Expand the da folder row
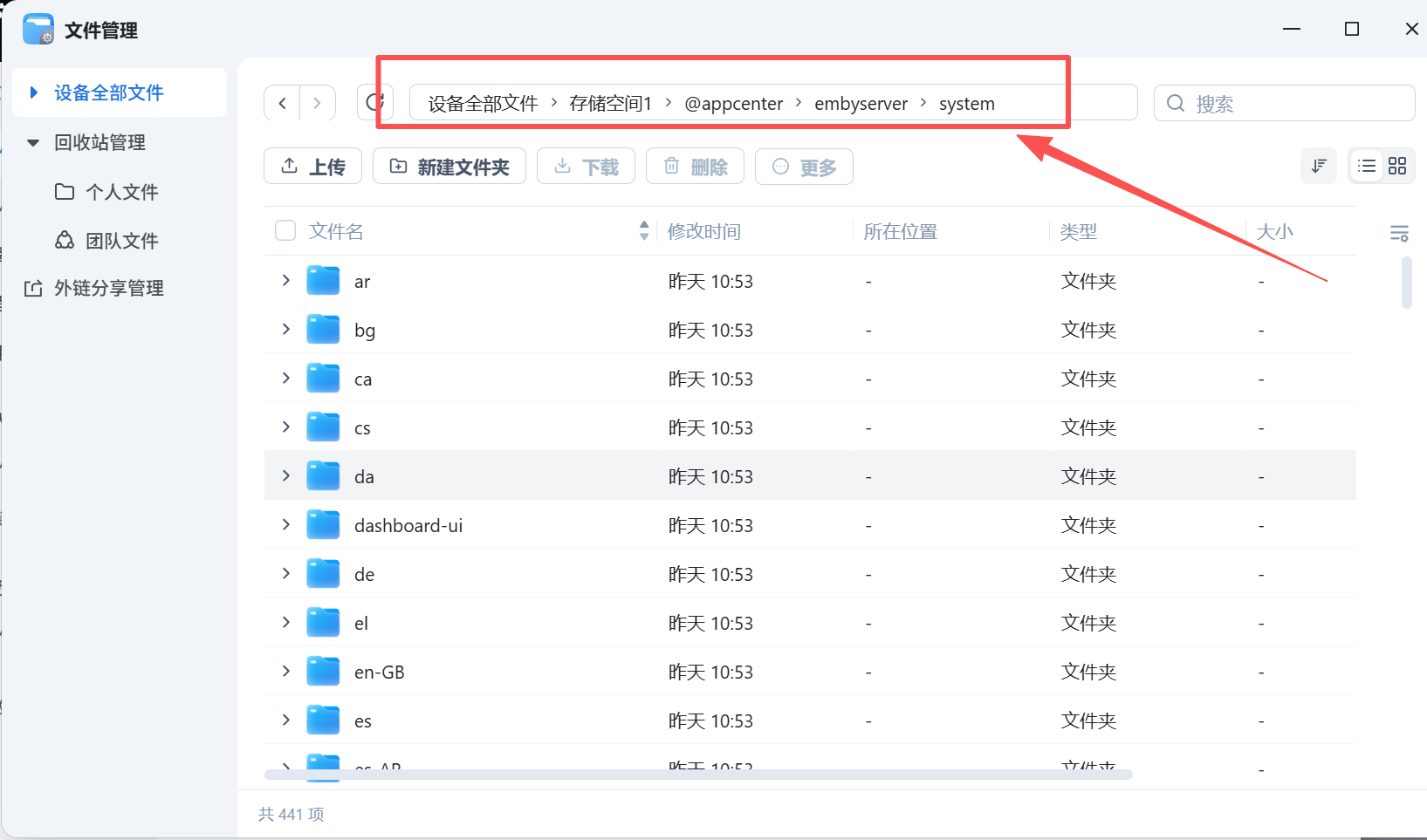1427x840 pixels. [286, 475]
